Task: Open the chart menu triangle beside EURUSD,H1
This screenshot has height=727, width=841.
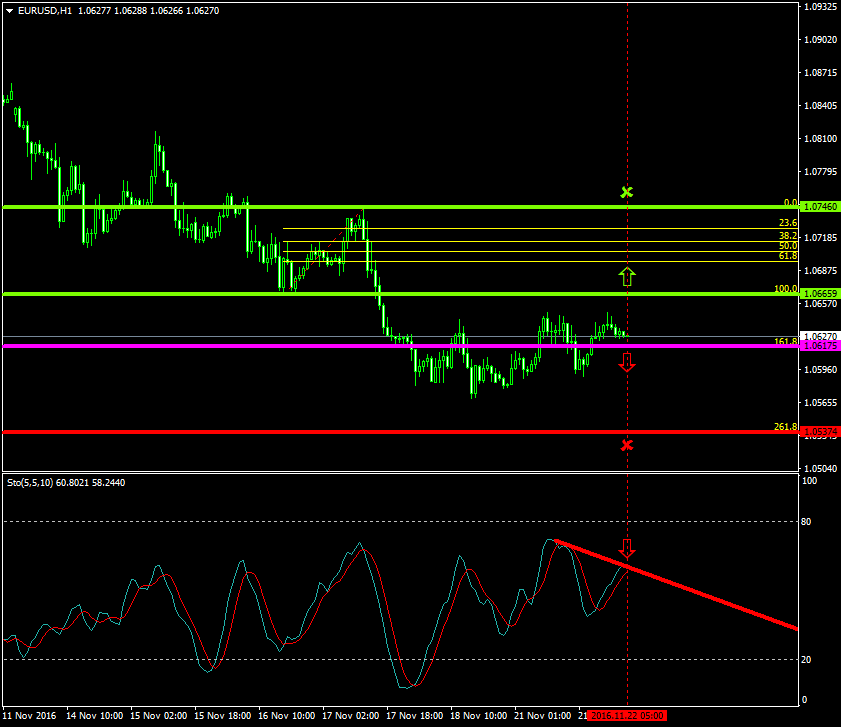Action: (x=9, y=10)
